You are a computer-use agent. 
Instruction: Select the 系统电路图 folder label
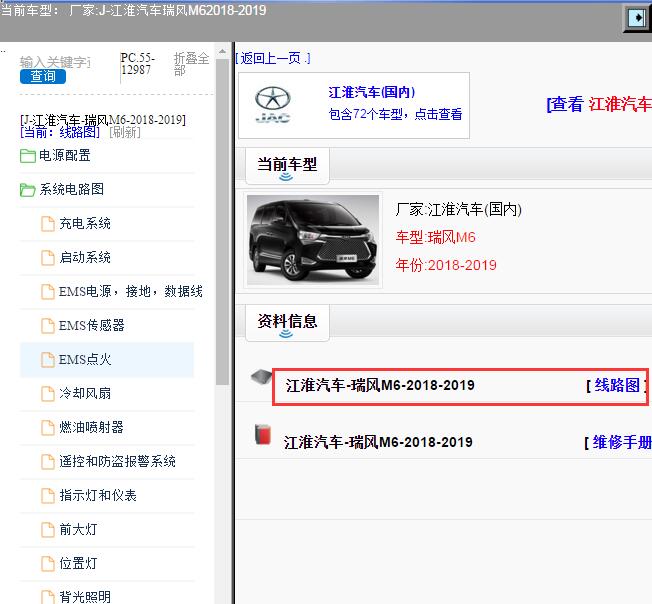coord(72,190)
